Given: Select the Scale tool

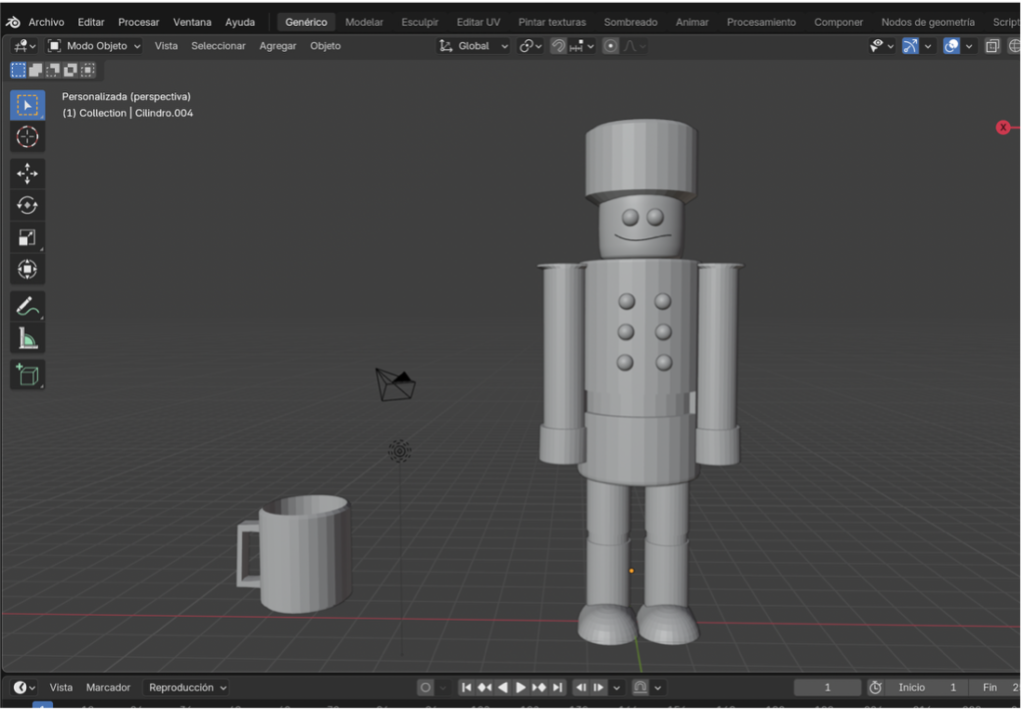Looking at the screenshot, I should tap(27, 236).
